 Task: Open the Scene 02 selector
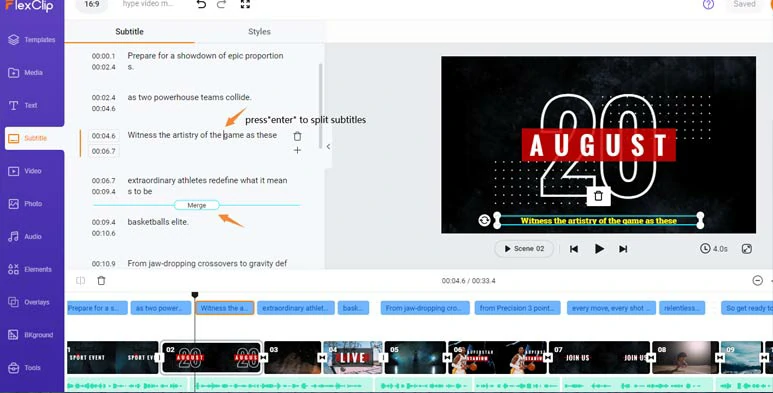coord(524,249)
